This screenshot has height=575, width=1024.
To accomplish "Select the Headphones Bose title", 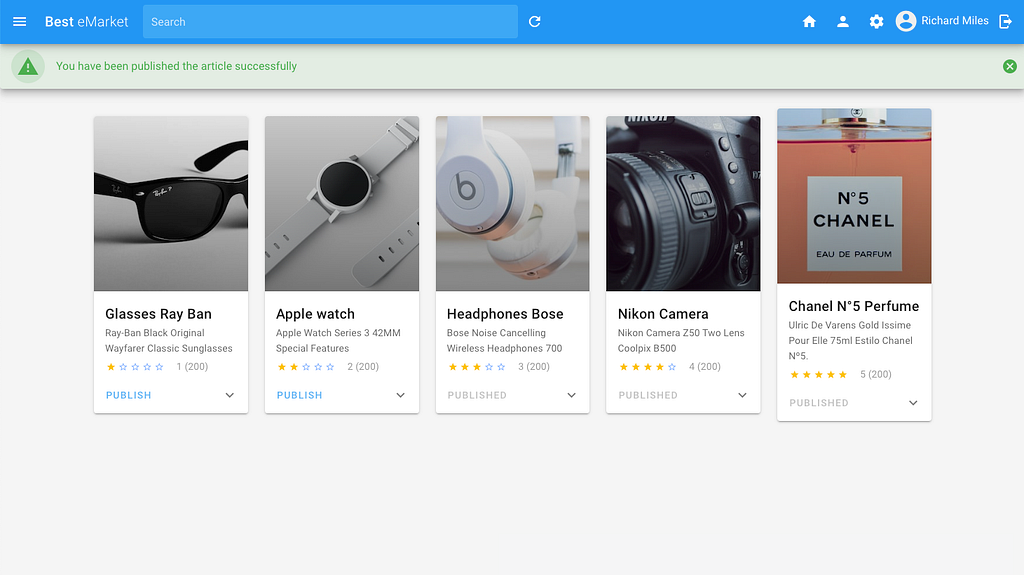I will coord(505,314).
